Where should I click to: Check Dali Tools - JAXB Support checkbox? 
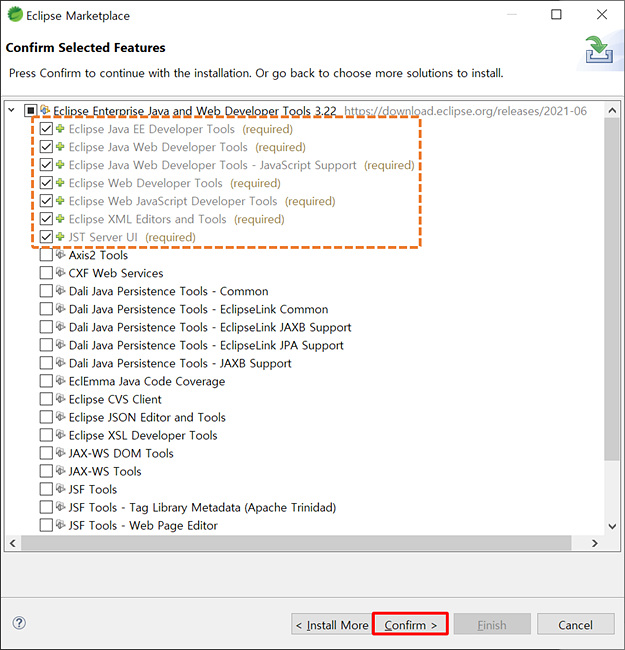tap(46, 363)
